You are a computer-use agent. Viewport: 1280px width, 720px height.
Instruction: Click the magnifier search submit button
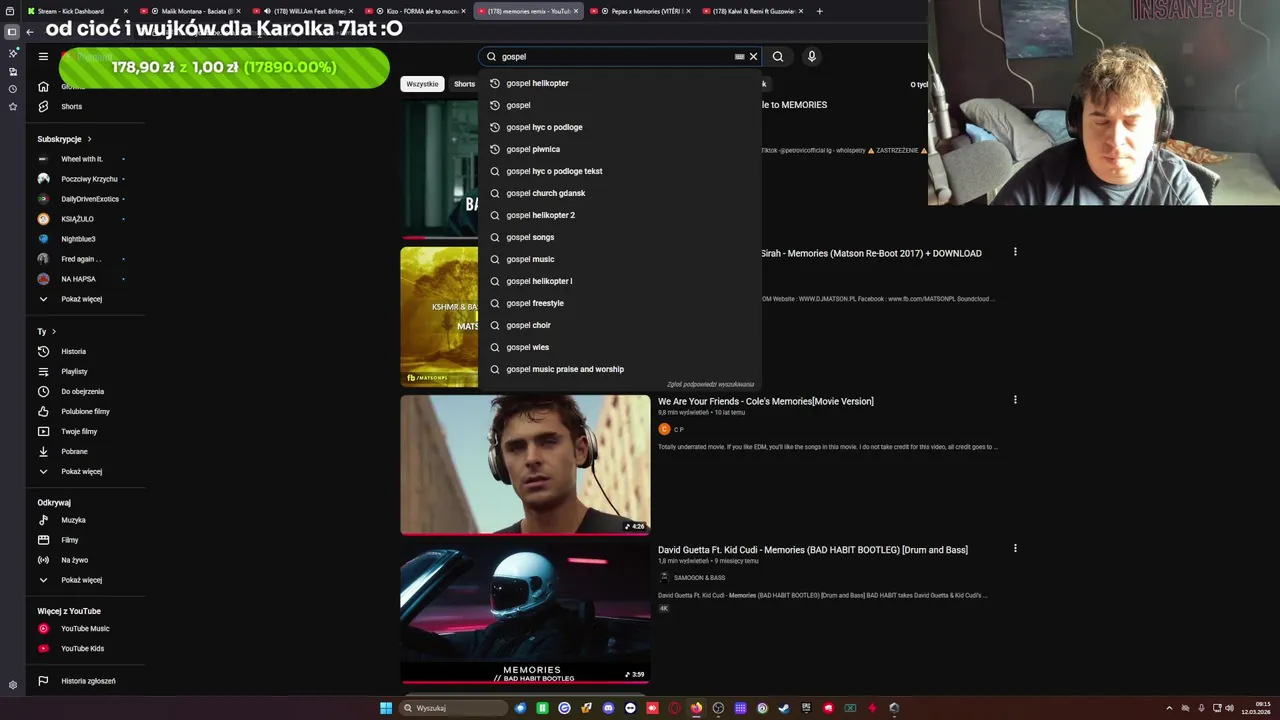click(x=778, y=56)
